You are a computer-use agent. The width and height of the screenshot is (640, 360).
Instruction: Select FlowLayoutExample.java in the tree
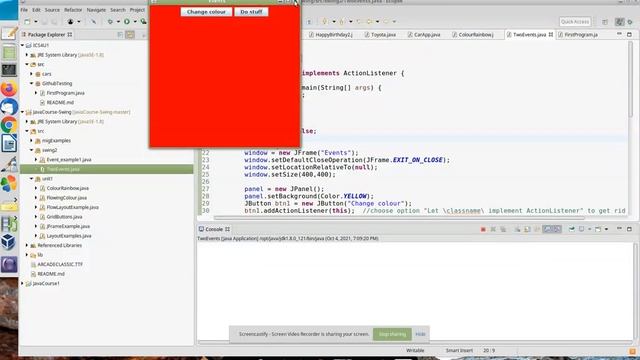tap(72, 207)
